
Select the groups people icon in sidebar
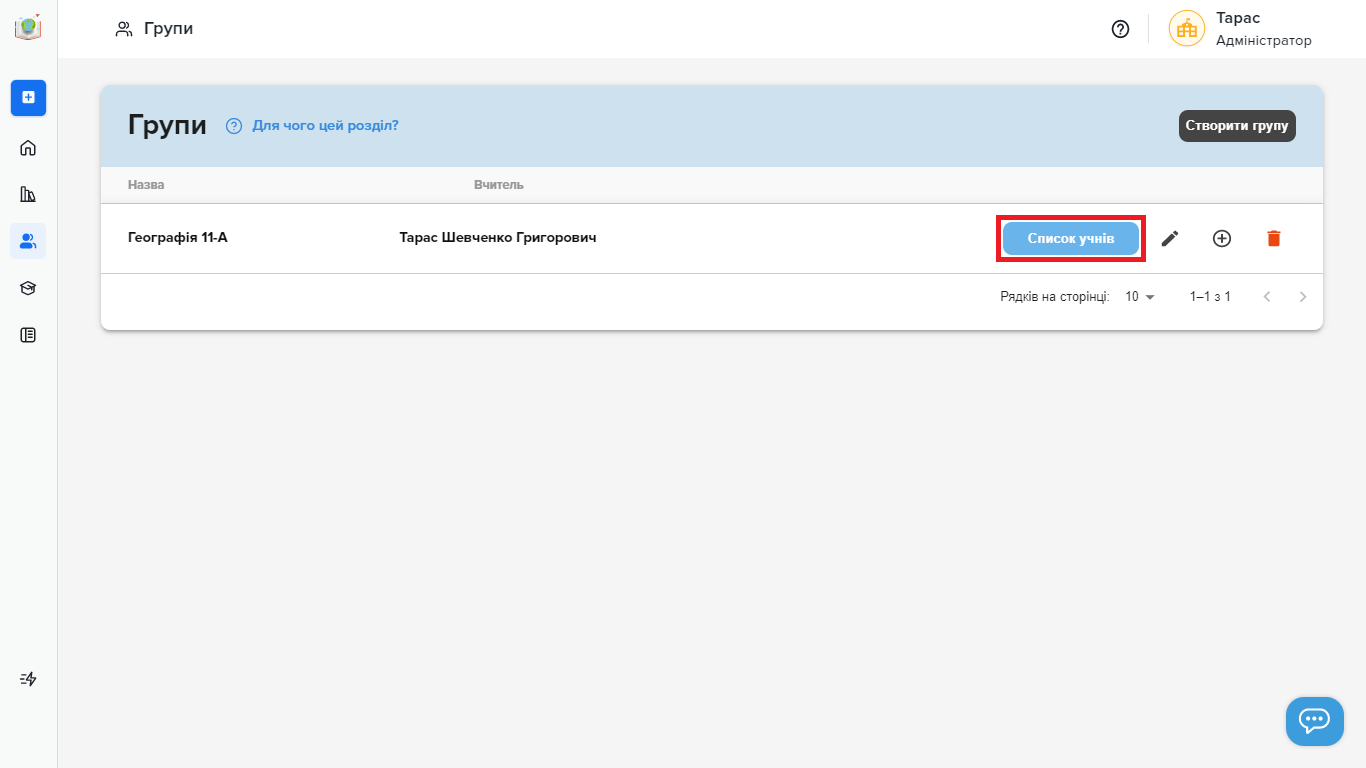(28, 241)
